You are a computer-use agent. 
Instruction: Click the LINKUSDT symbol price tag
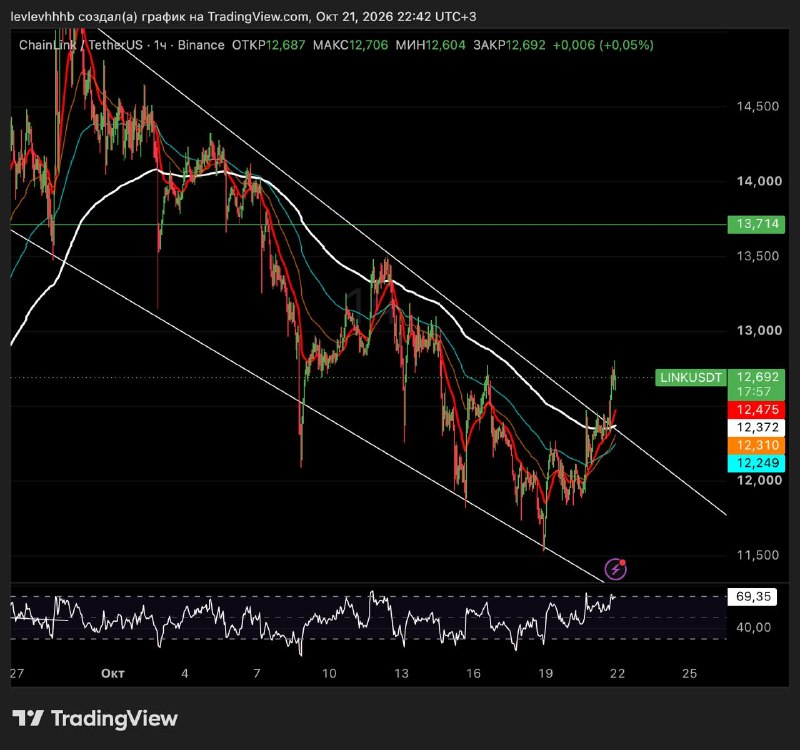pos(691,378)
